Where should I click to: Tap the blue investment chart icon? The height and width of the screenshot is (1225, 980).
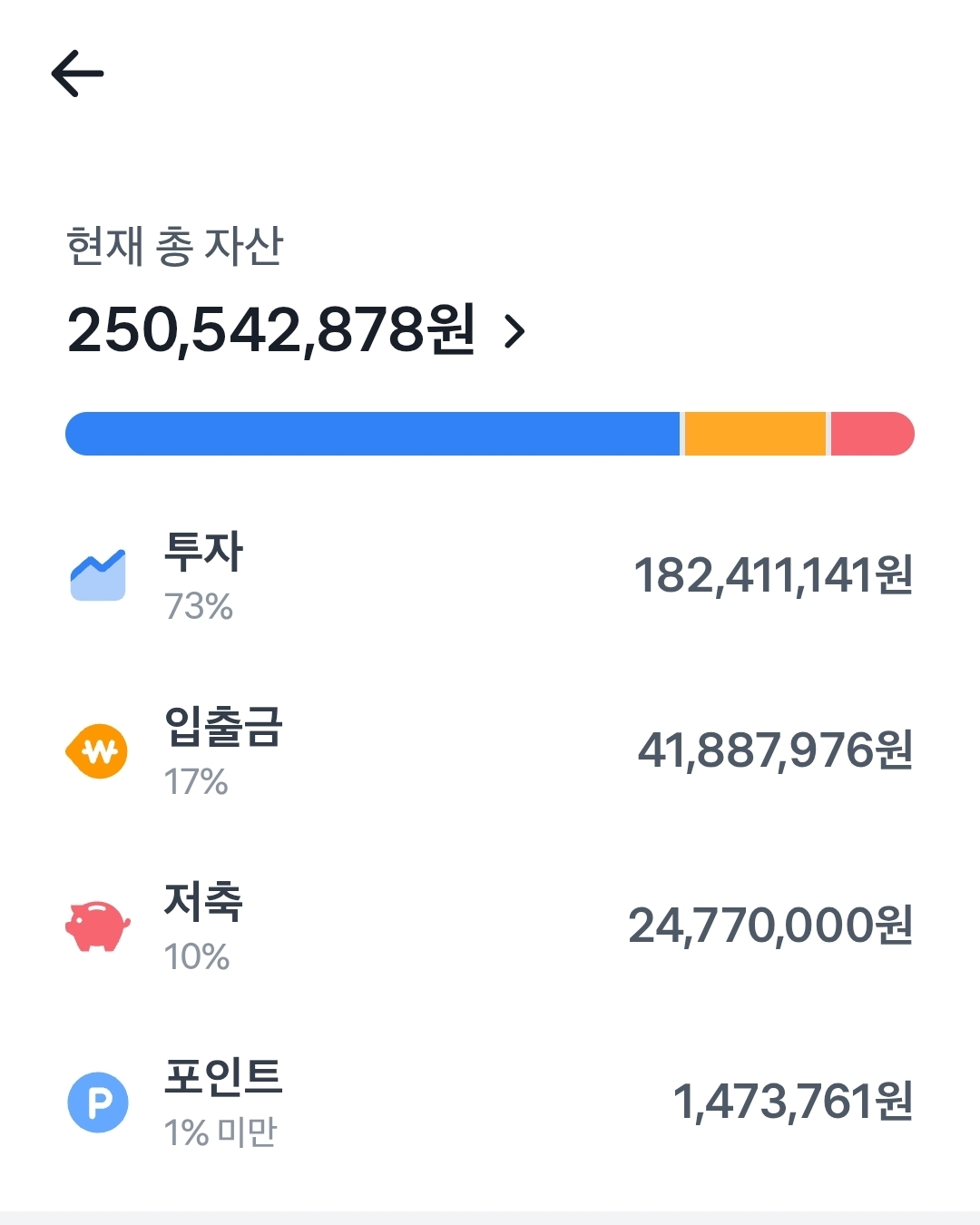[98, 575]
